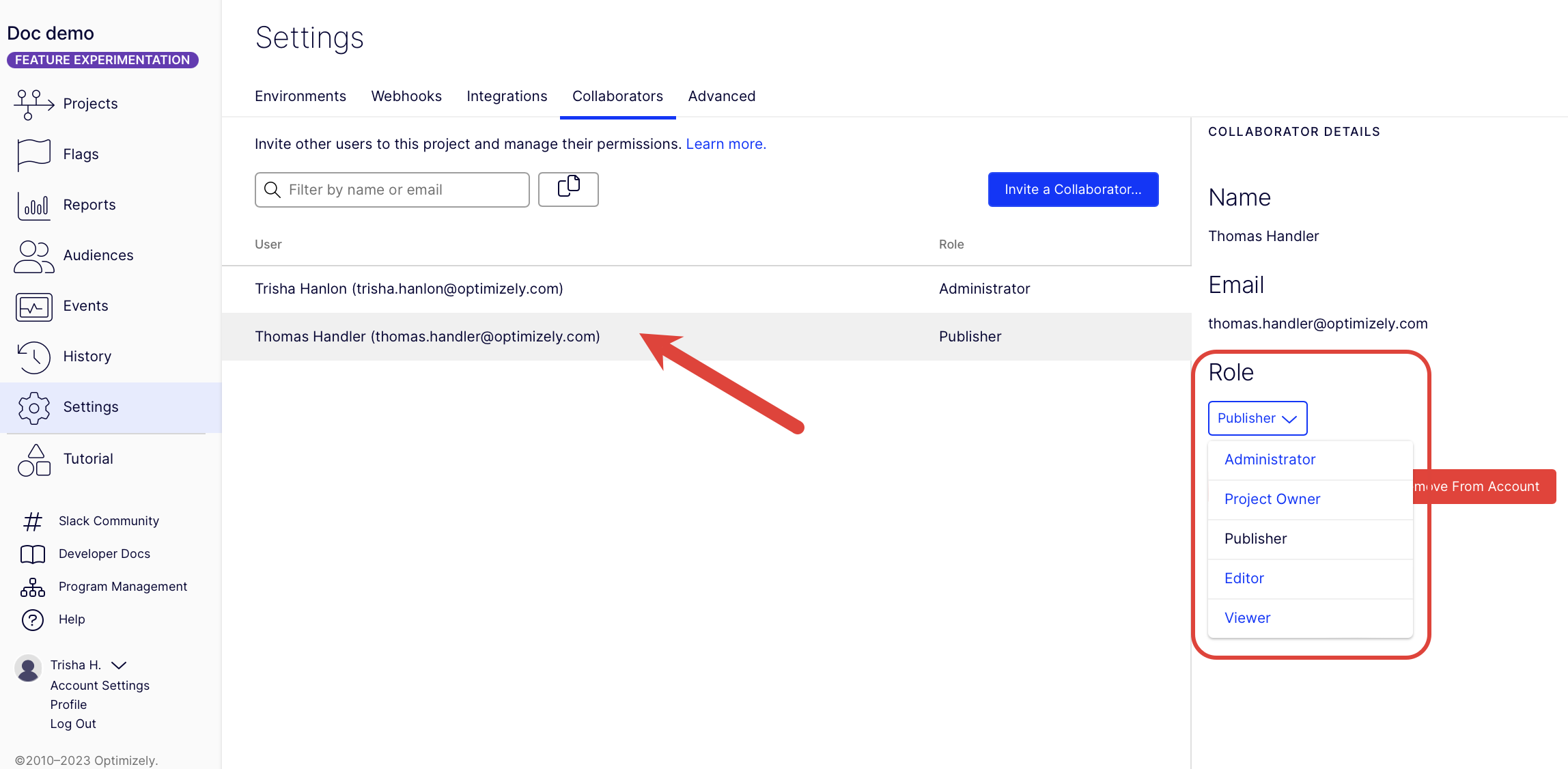Click the Slack Community hash icon
The image size is (1568, 769).
[32, 522]
